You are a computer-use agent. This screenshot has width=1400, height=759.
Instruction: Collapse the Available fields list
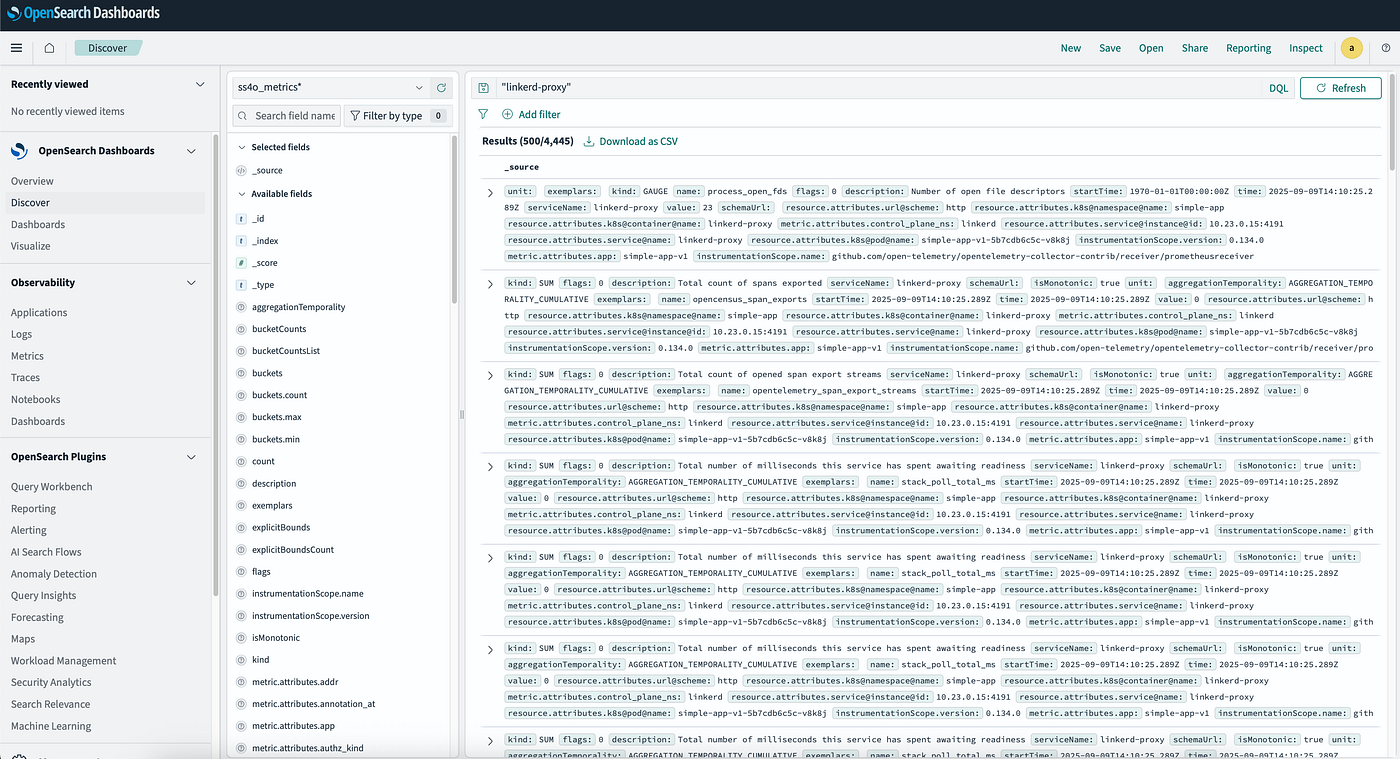[241, 194]
